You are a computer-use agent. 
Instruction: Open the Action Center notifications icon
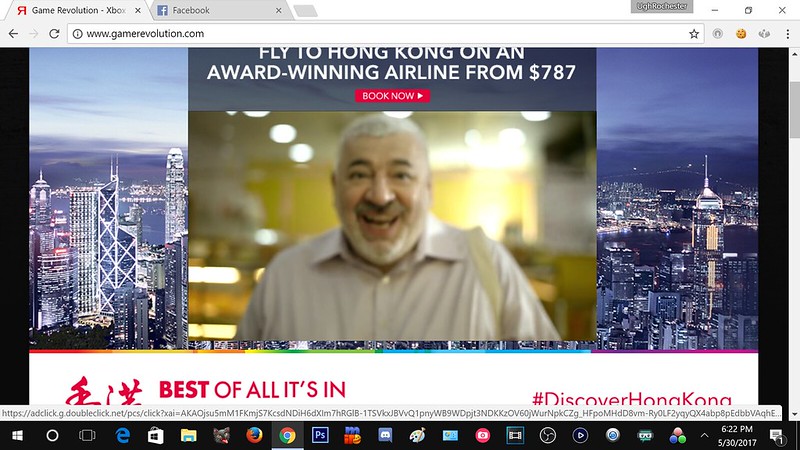777,435
